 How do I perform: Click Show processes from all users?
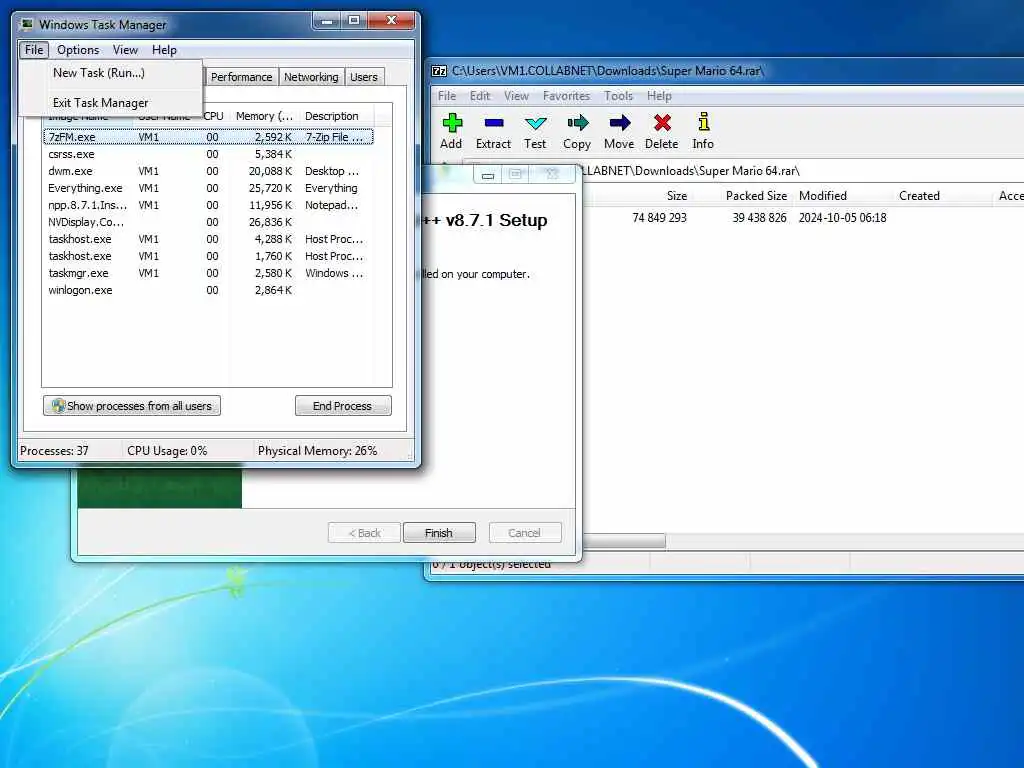click(x=132, y=406)
